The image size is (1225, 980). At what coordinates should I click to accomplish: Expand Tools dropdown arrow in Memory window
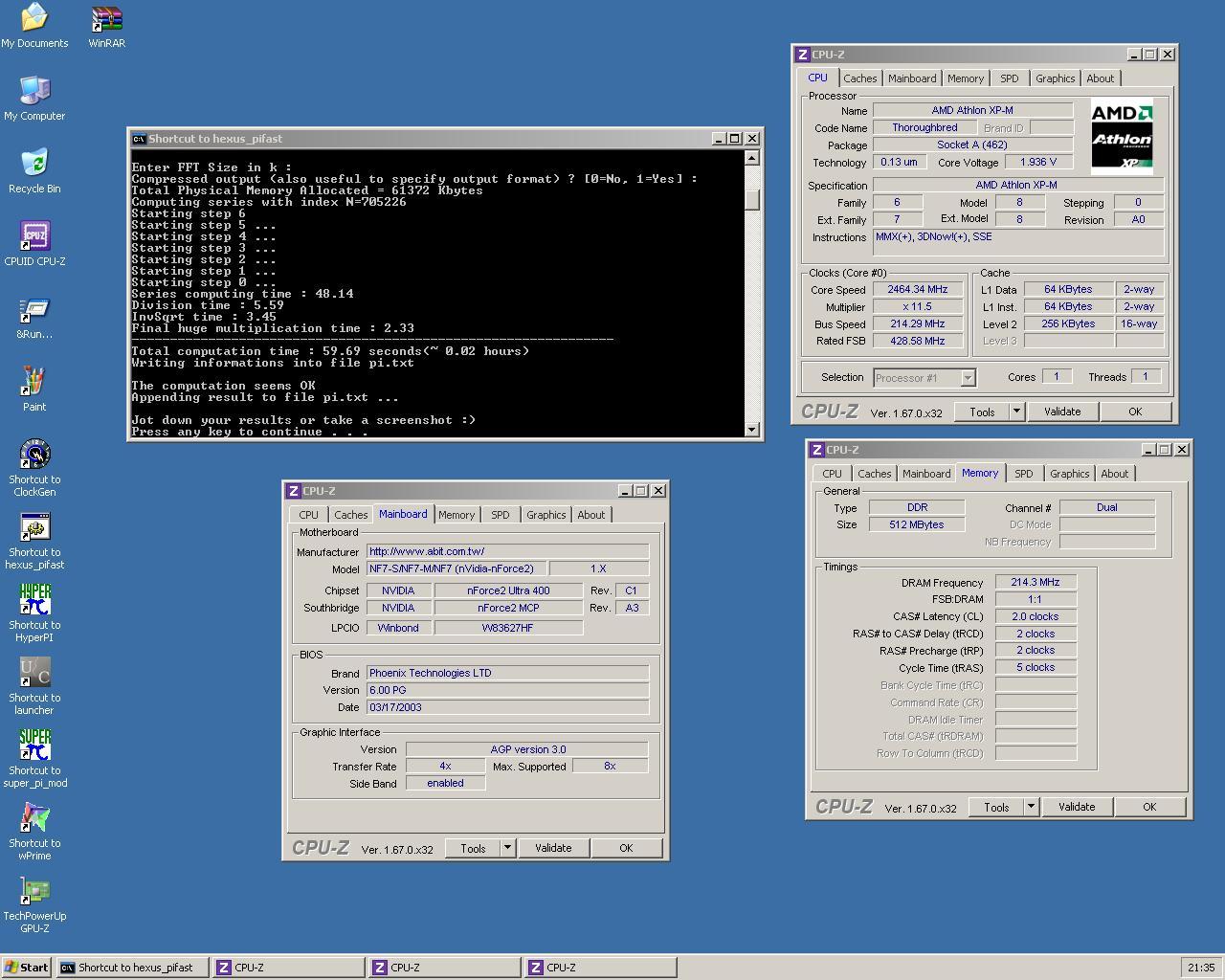1031,808
